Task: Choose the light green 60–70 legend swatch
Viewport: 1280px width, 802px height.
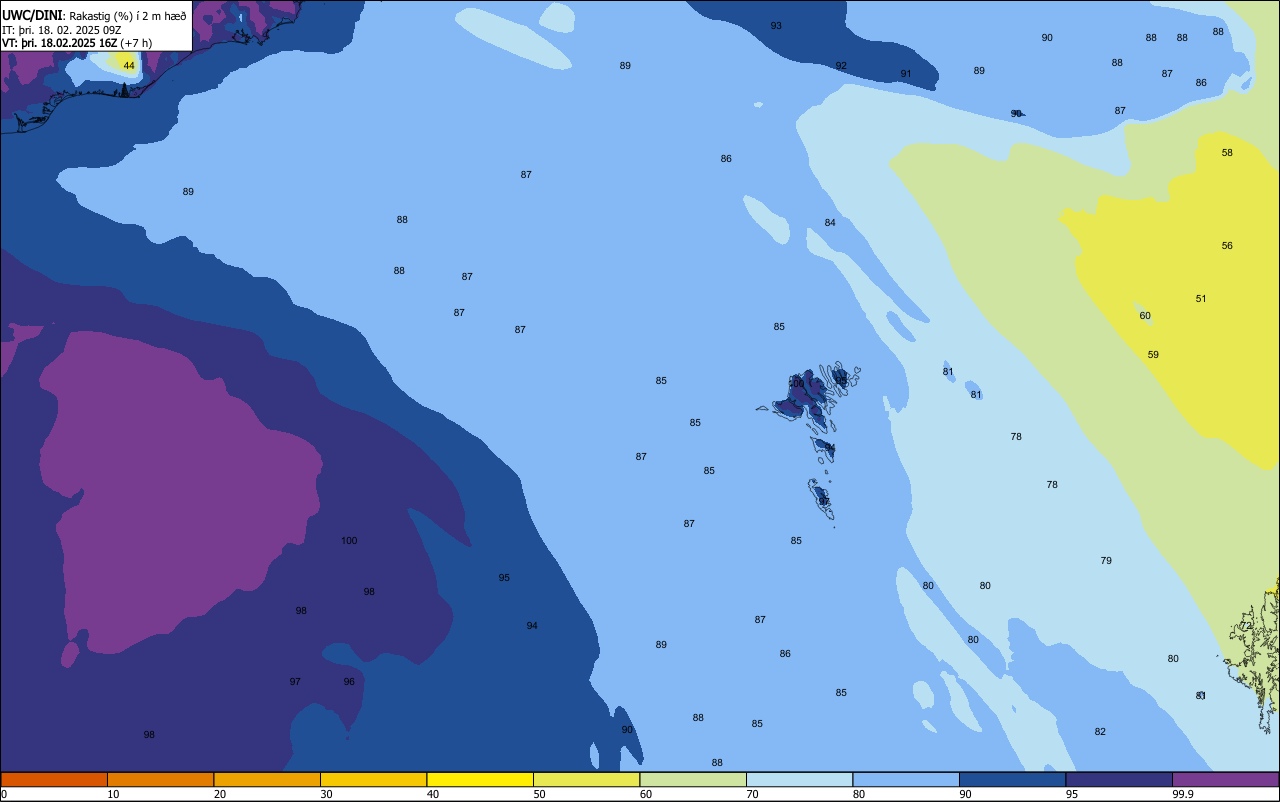Action: 693,779
